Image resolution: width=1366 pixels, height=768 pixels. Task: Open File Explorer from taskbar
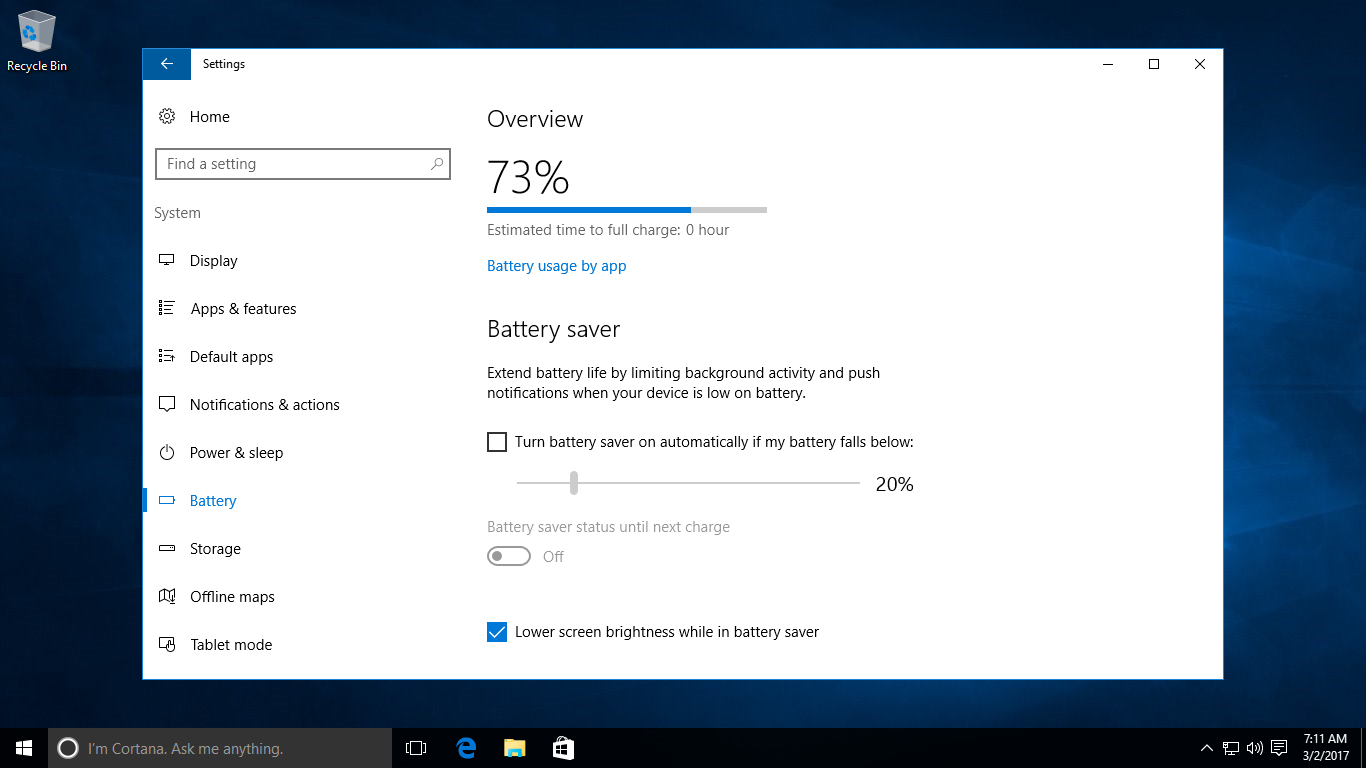(x=514, y=748)
